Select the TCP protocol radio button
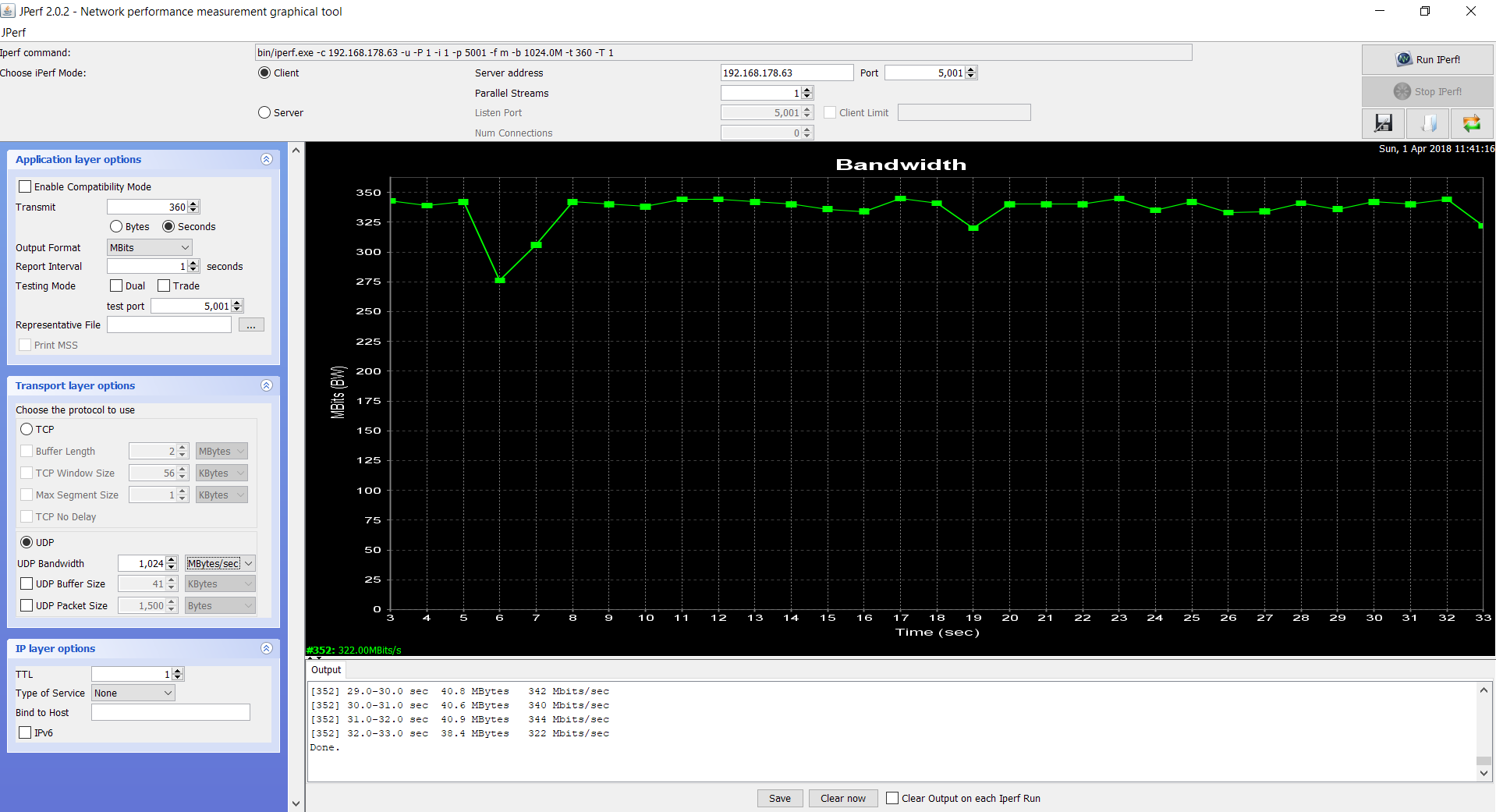The image size is (1496, 812). coord(27,429)
